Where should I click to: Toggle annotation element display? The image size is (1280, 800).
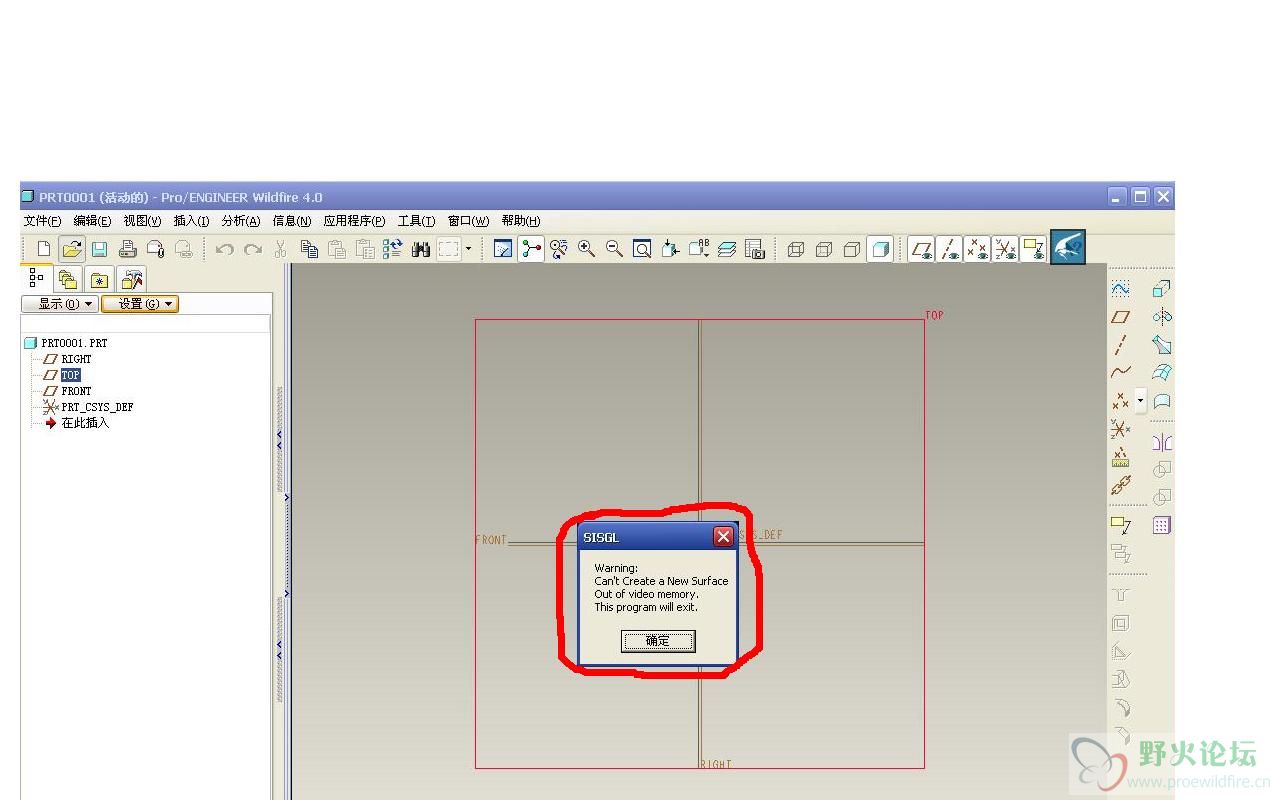pos(1034,249)
